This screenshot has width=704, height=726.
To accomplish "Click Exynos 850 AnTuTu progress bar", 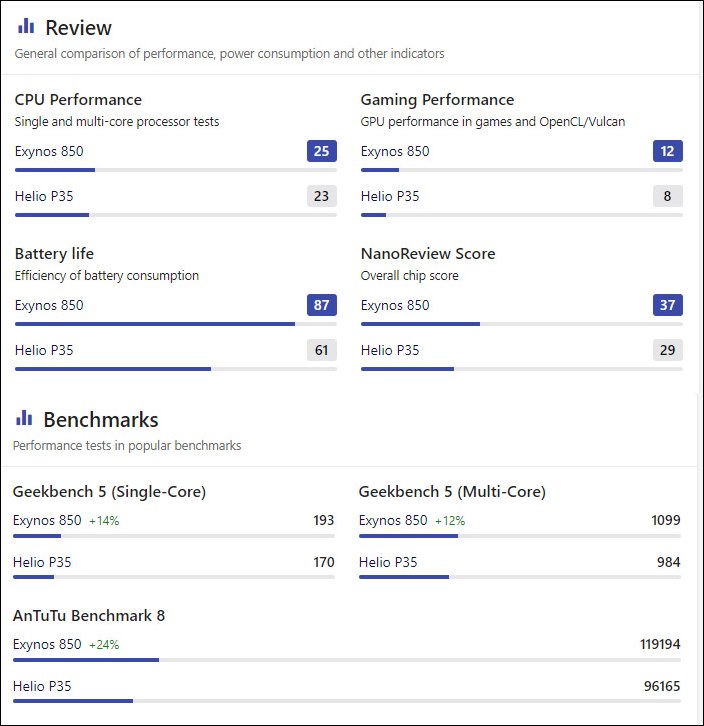I will pyautogui.click(x=347, y=660).
